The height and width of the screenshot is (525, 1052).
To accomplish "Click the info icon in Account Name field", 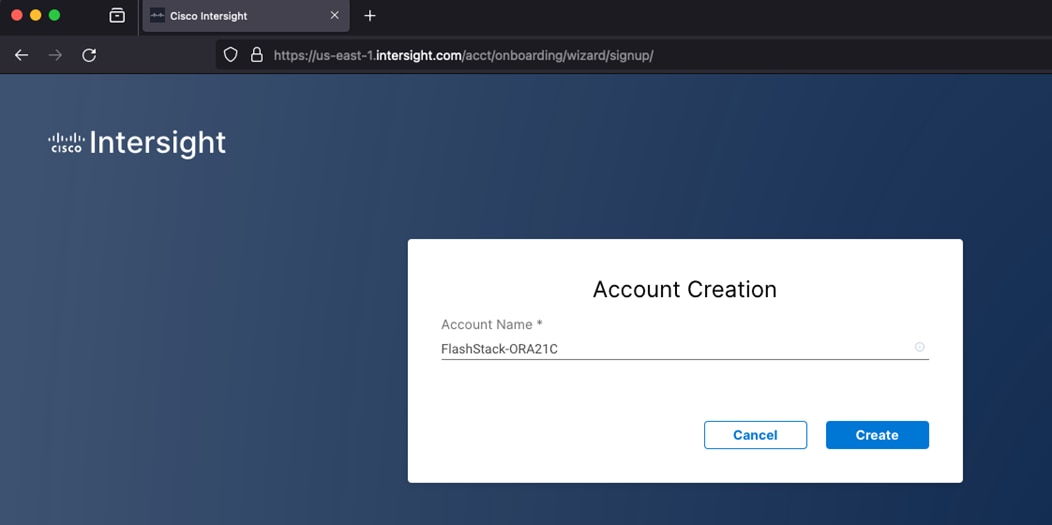I will (919, 347).
